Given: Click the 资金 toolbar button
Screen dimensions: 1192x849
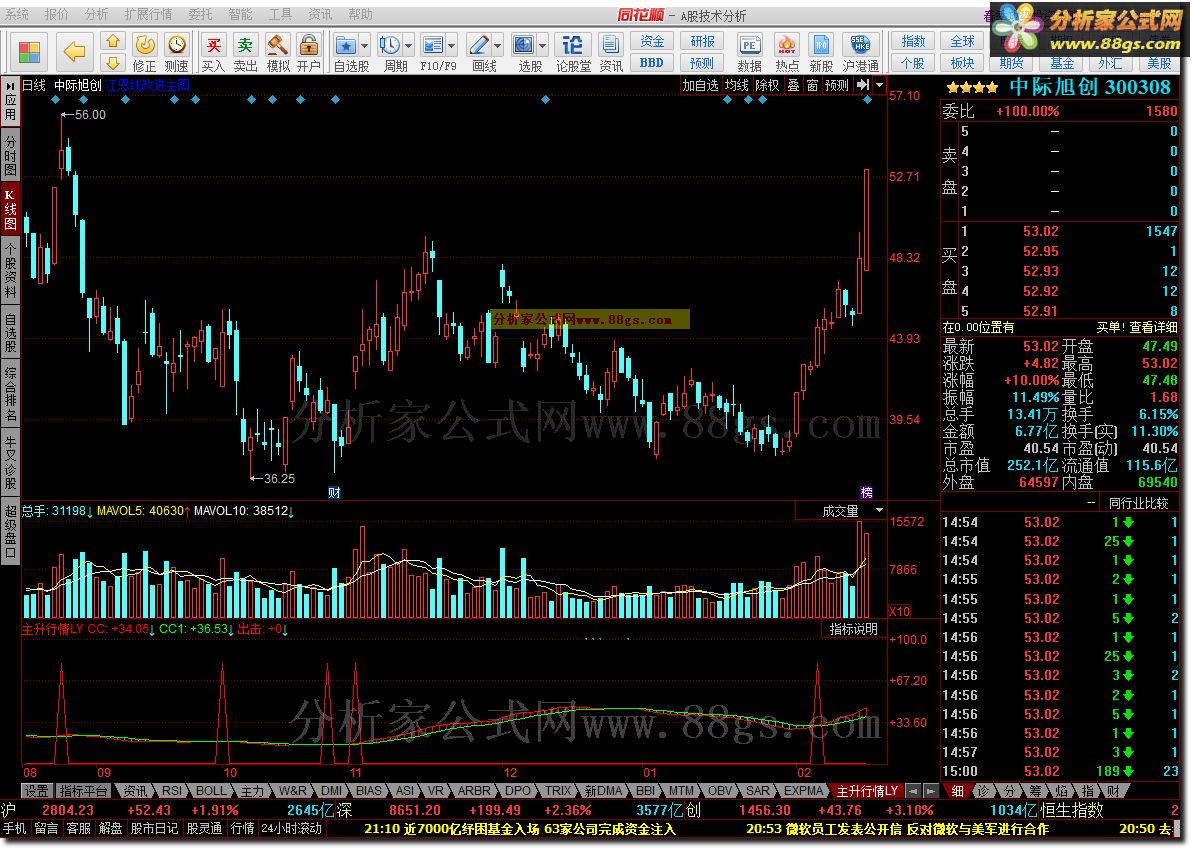Looking at the screenshot, I should coord(651,41).
